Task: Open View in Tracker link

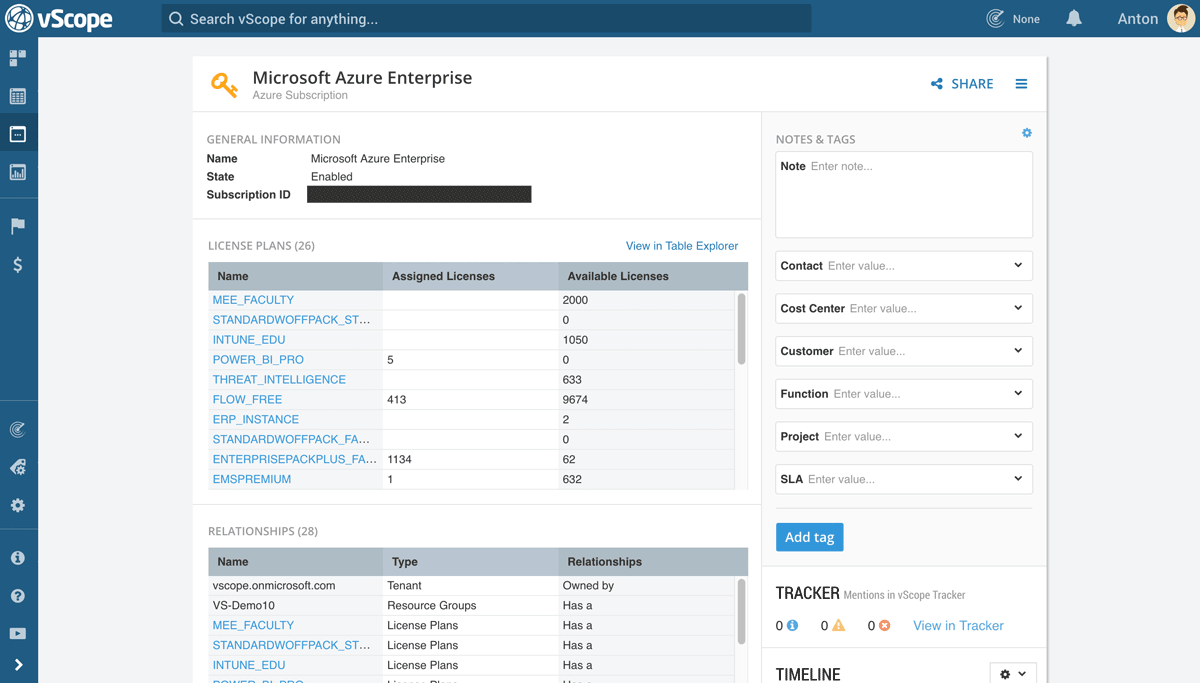Action: click(958, 626)
